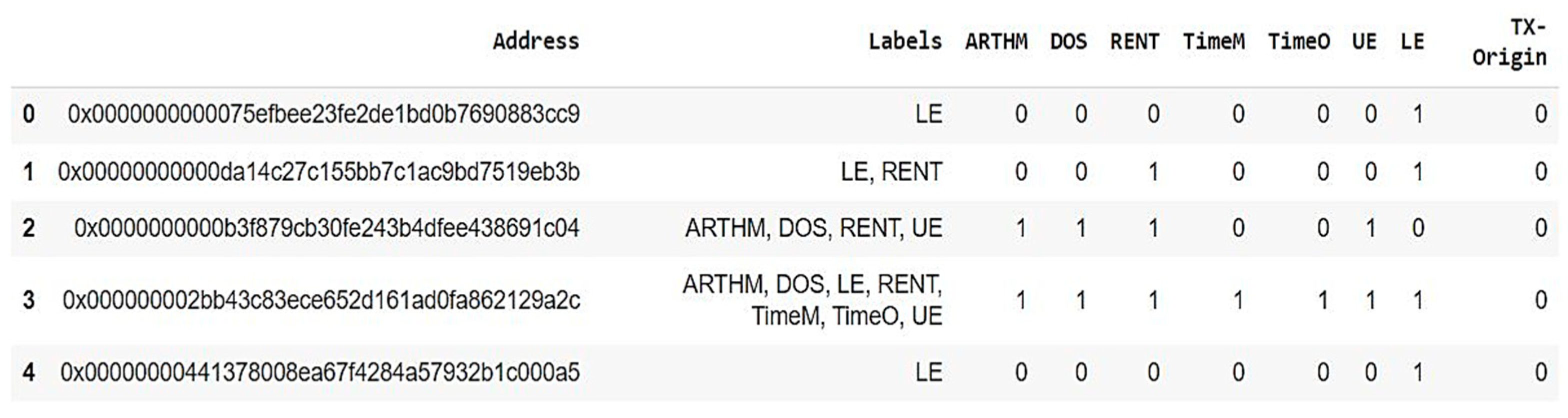Click the LE column header
Screen dimensions: 1568x418
pos(1412,42)
